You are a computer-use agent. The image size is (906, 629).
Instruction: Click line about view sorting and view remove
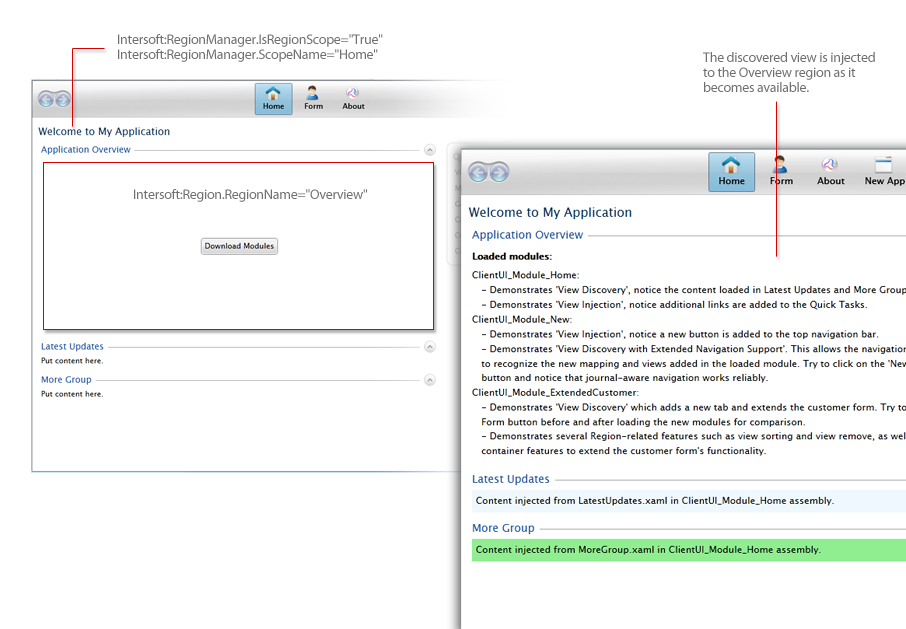coord(693,436)
